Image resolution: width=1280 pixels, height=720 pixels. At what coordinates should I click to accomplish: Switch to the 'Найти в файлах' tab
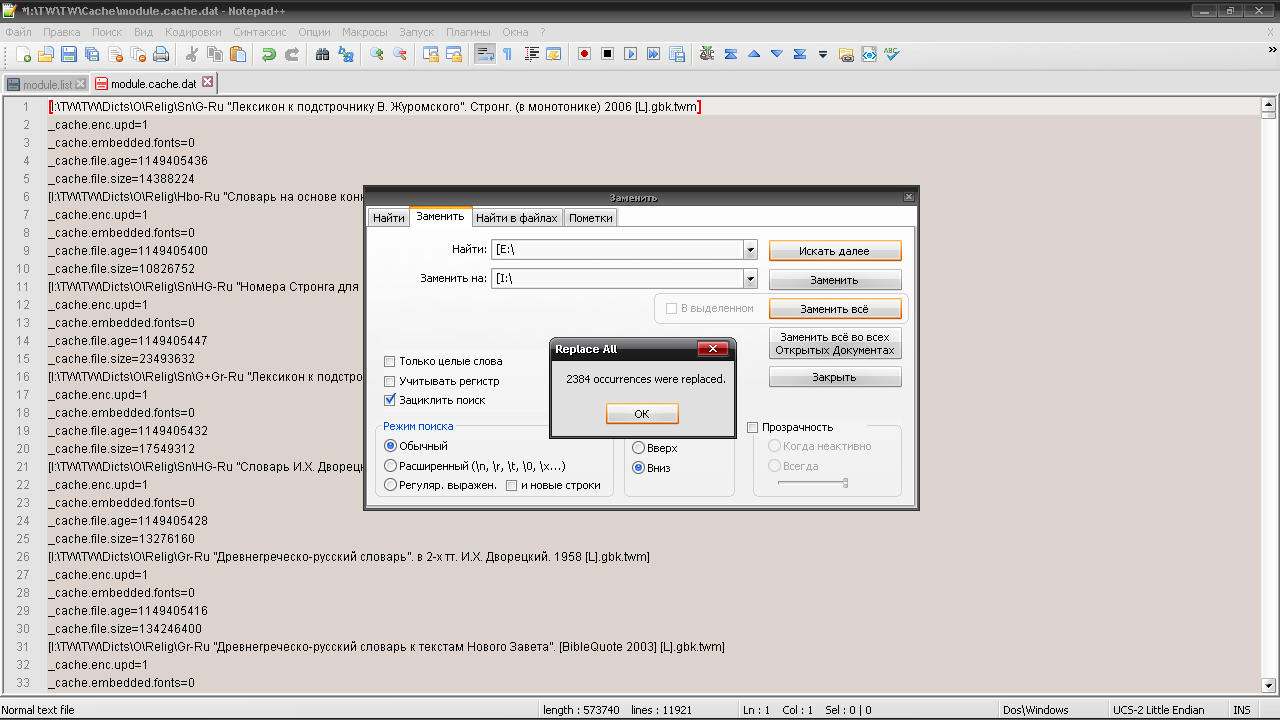(516, 217)
